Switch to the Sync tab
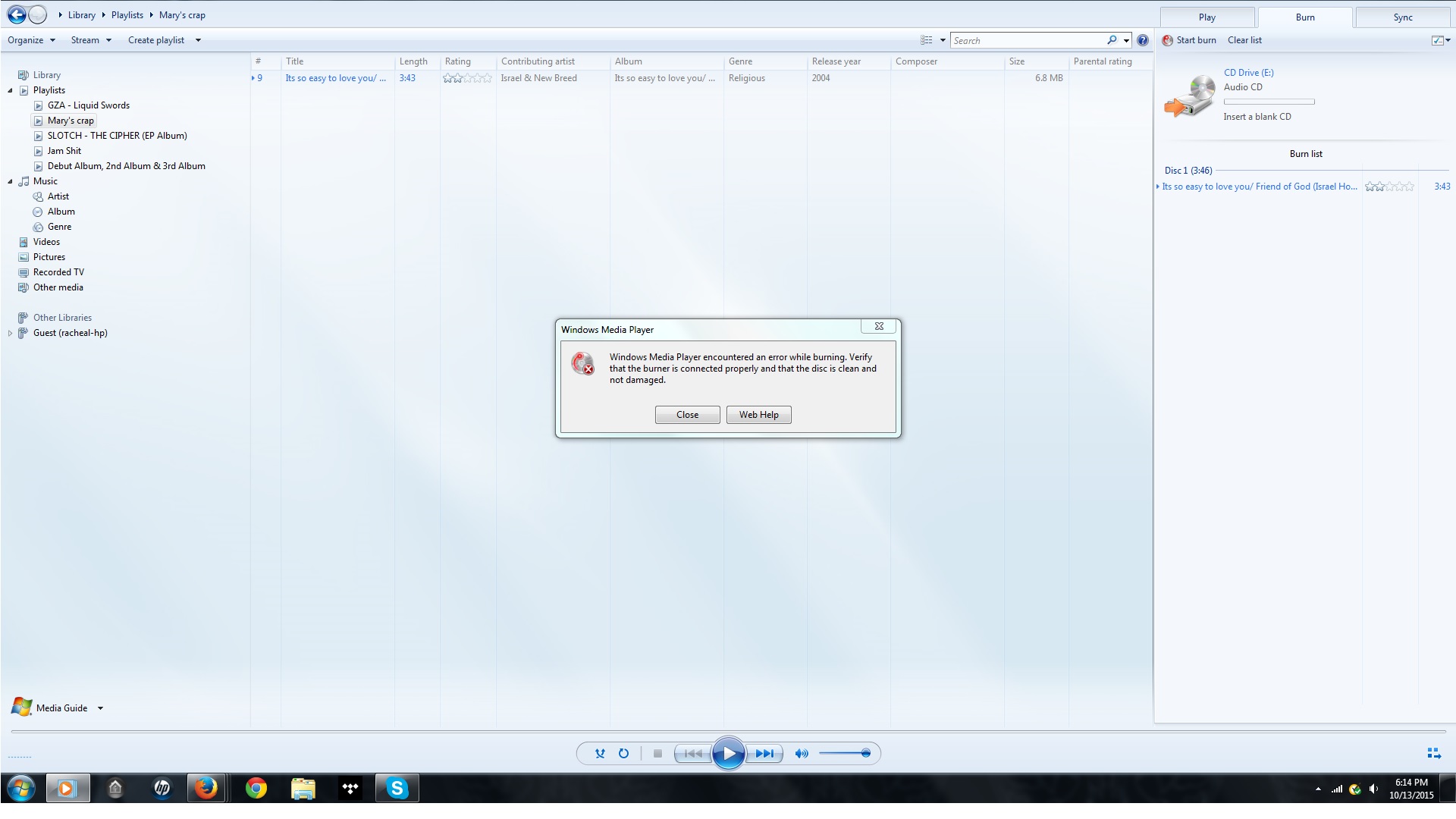 point(1402,17)
